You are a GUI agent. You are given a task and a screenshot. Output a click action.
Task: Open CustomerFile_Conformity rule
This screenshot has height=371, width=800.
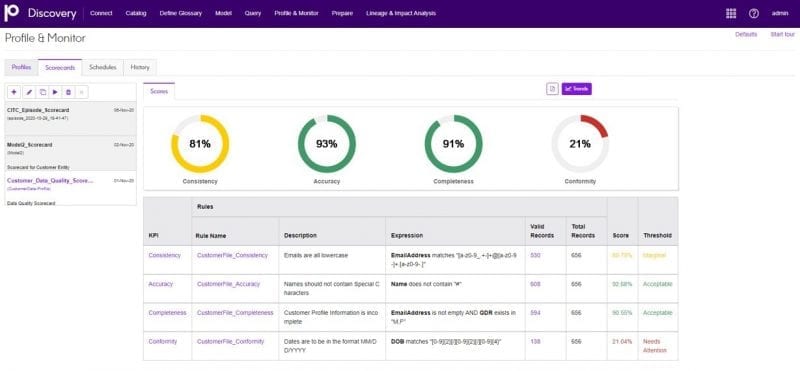click(231, 341)
